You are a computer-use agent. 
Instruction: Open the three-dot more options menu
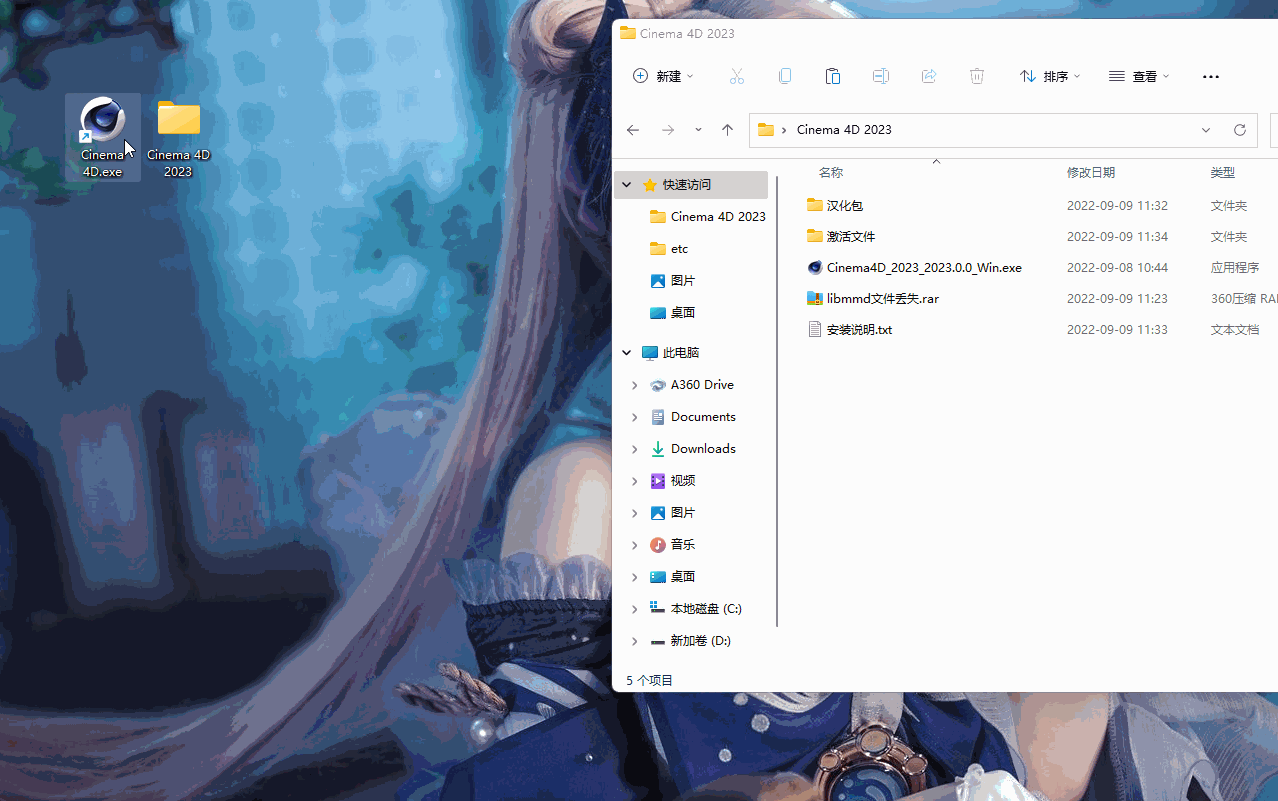point(1211,76)
